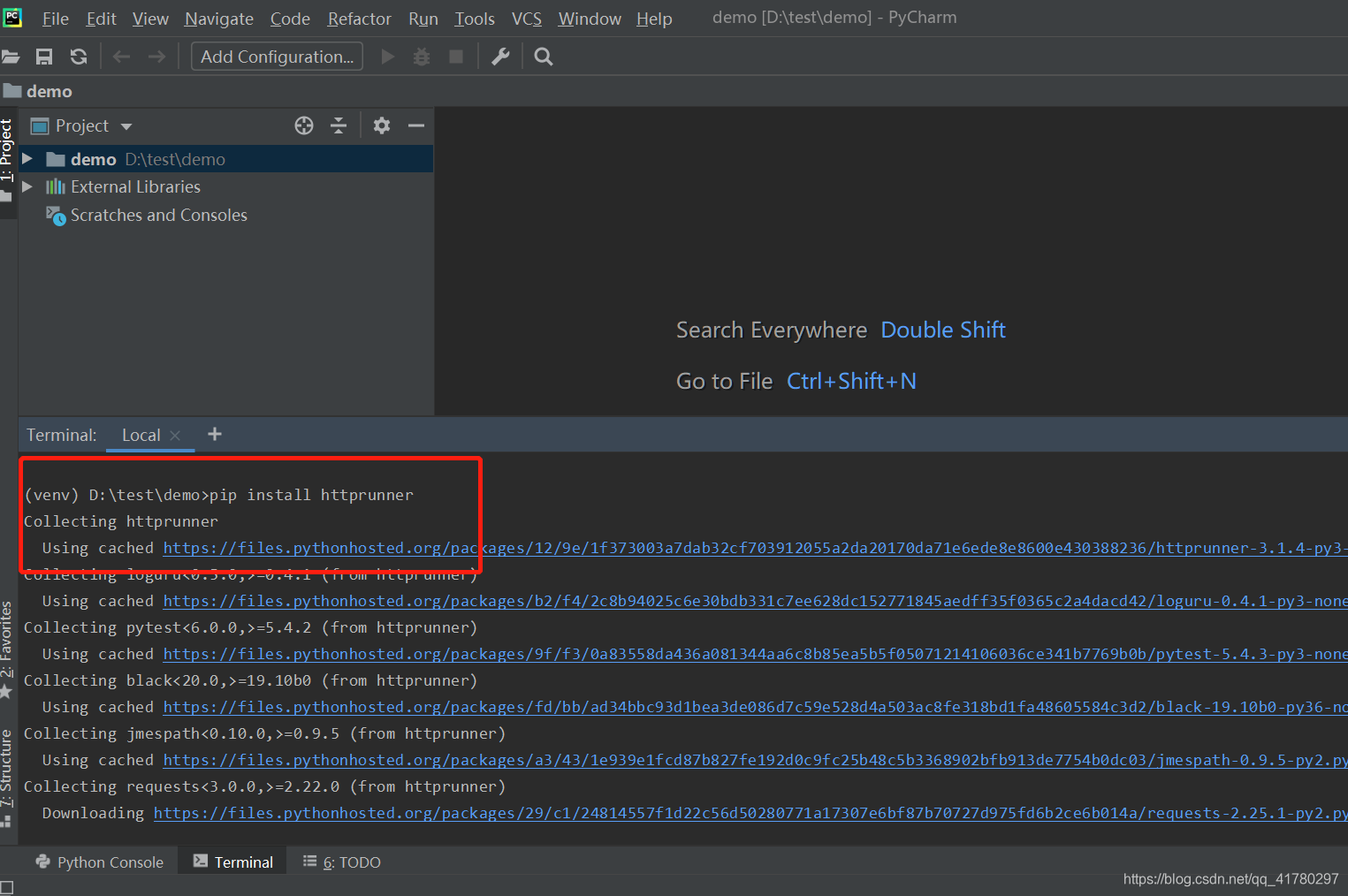The width and height of the screenshot is (1348, 896).
Task: Click the Stop square icon
Action: click(456, 57)
